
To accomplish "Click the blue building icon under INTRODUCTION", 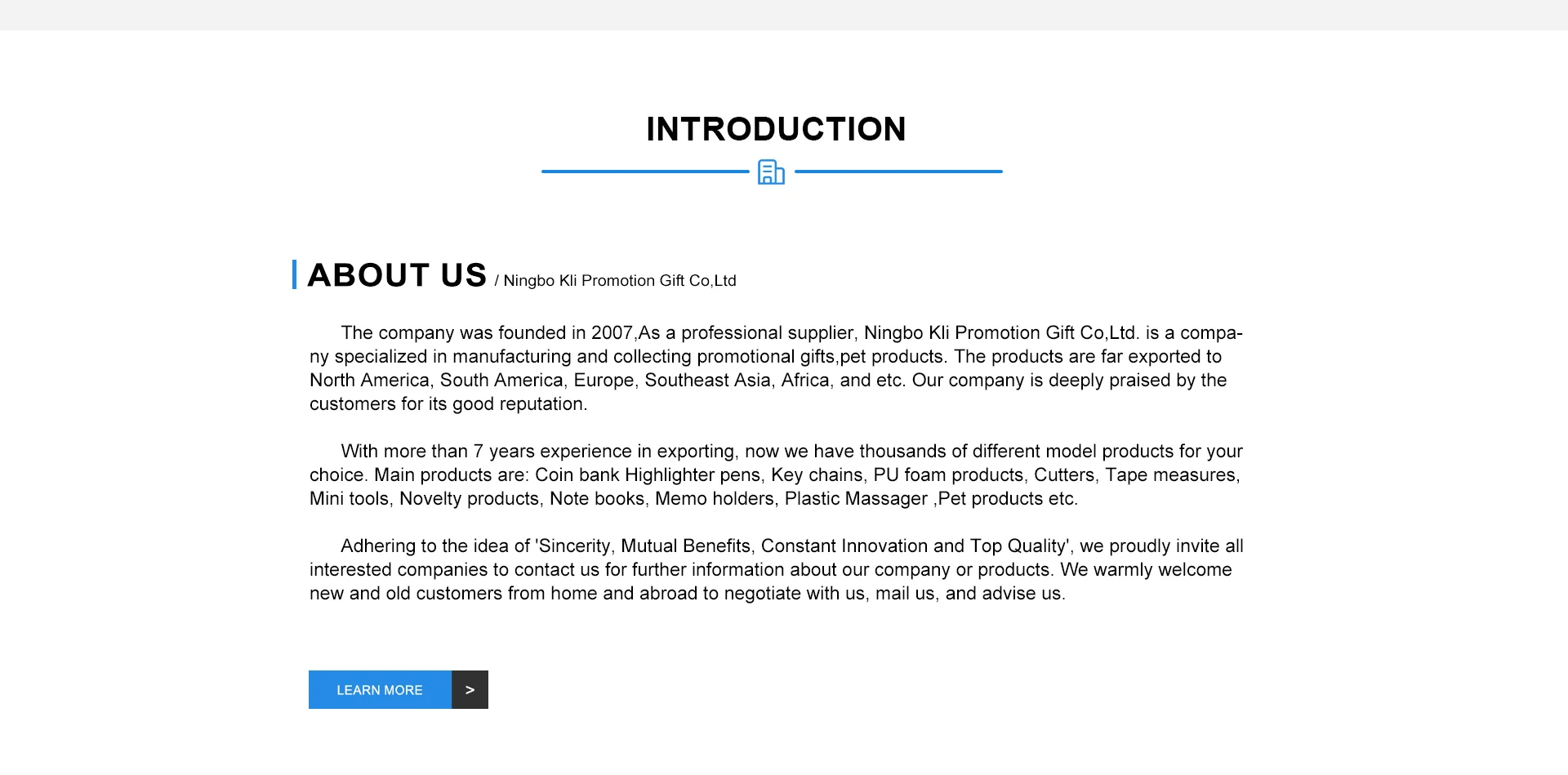I will tap(771, 171).
